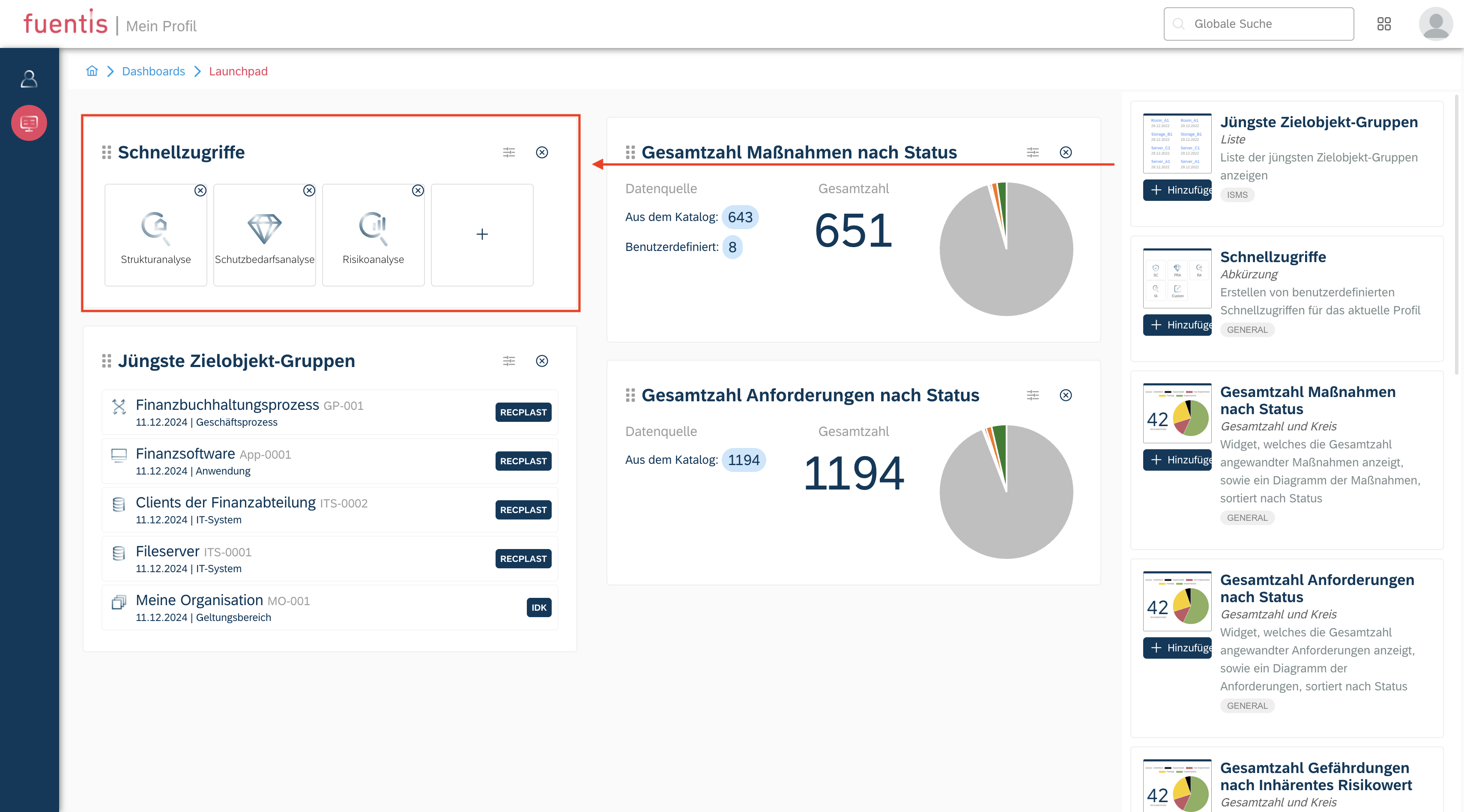Open the Risikoanalyse quick access tile
Screen dimensions: 1464x812
[x=373, y=235]
